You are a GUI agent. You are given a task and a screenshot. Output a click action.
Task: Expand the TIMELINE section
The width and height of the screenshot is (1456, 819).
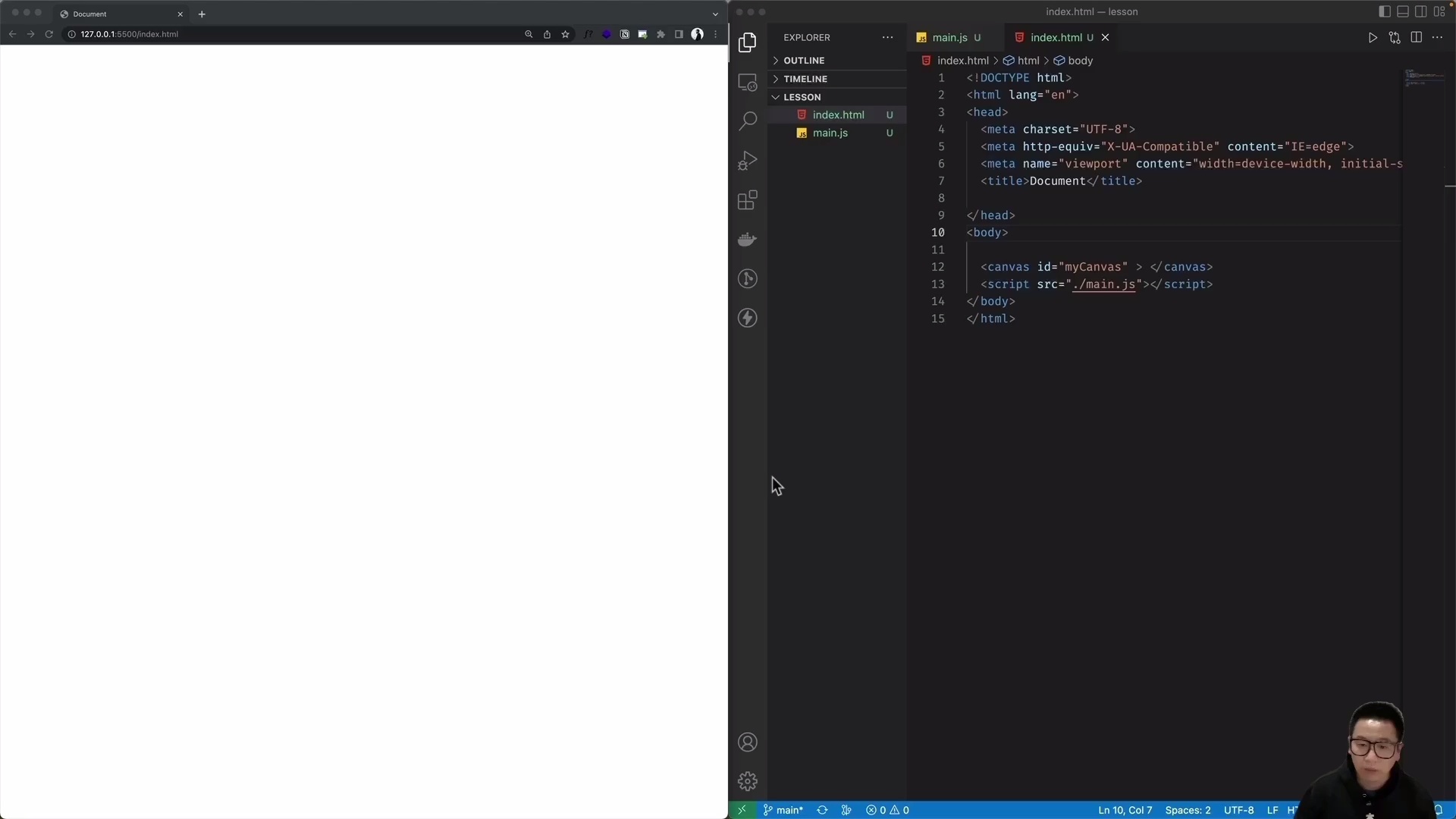804,78
